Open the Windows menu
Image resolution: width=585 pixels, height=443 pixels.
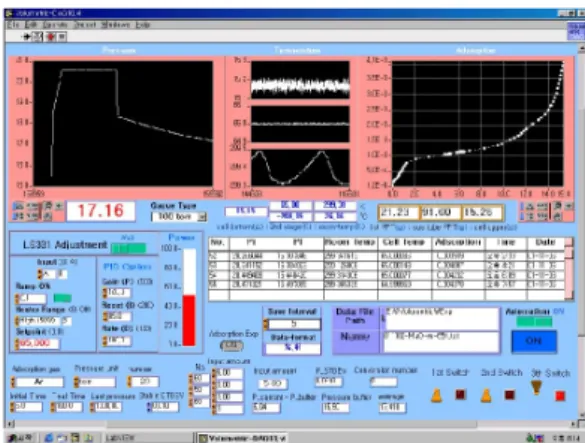pyautogui.click(x=116, y=25)
